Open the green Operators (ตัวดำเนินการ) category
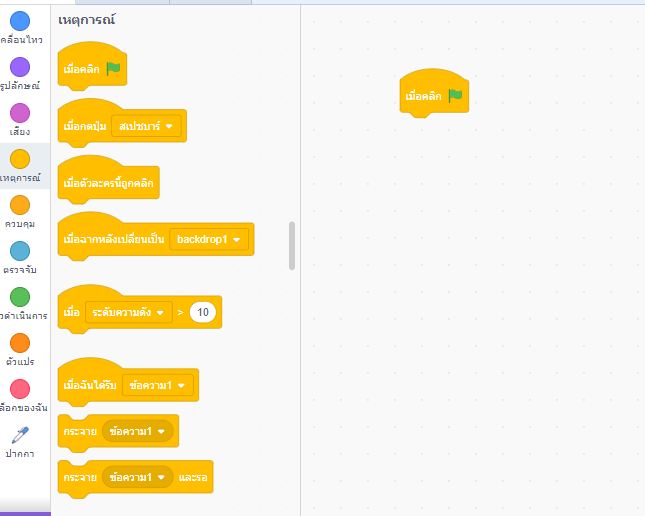This screenshot has height=516, width=645. 20,304
